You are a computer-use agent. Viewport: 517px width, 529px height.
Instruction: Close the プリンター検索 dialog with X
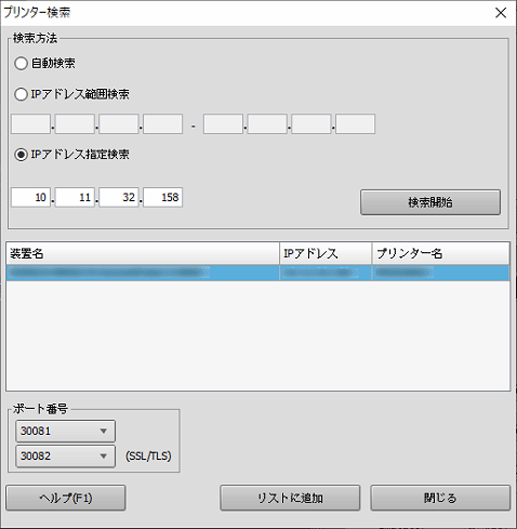pos(500,13)
